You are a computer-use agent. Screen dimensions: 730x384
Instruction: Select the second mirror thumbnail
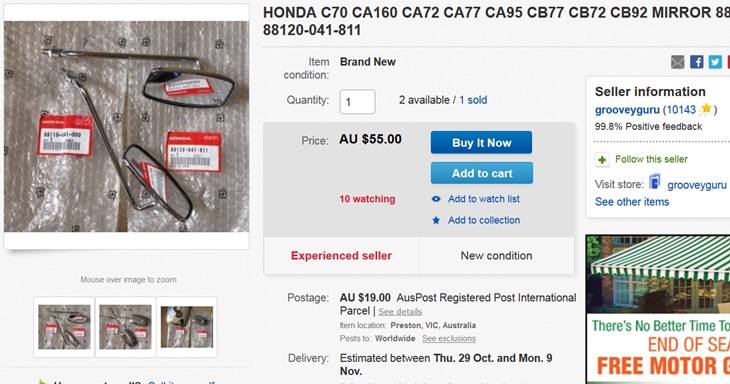(125, 327)
